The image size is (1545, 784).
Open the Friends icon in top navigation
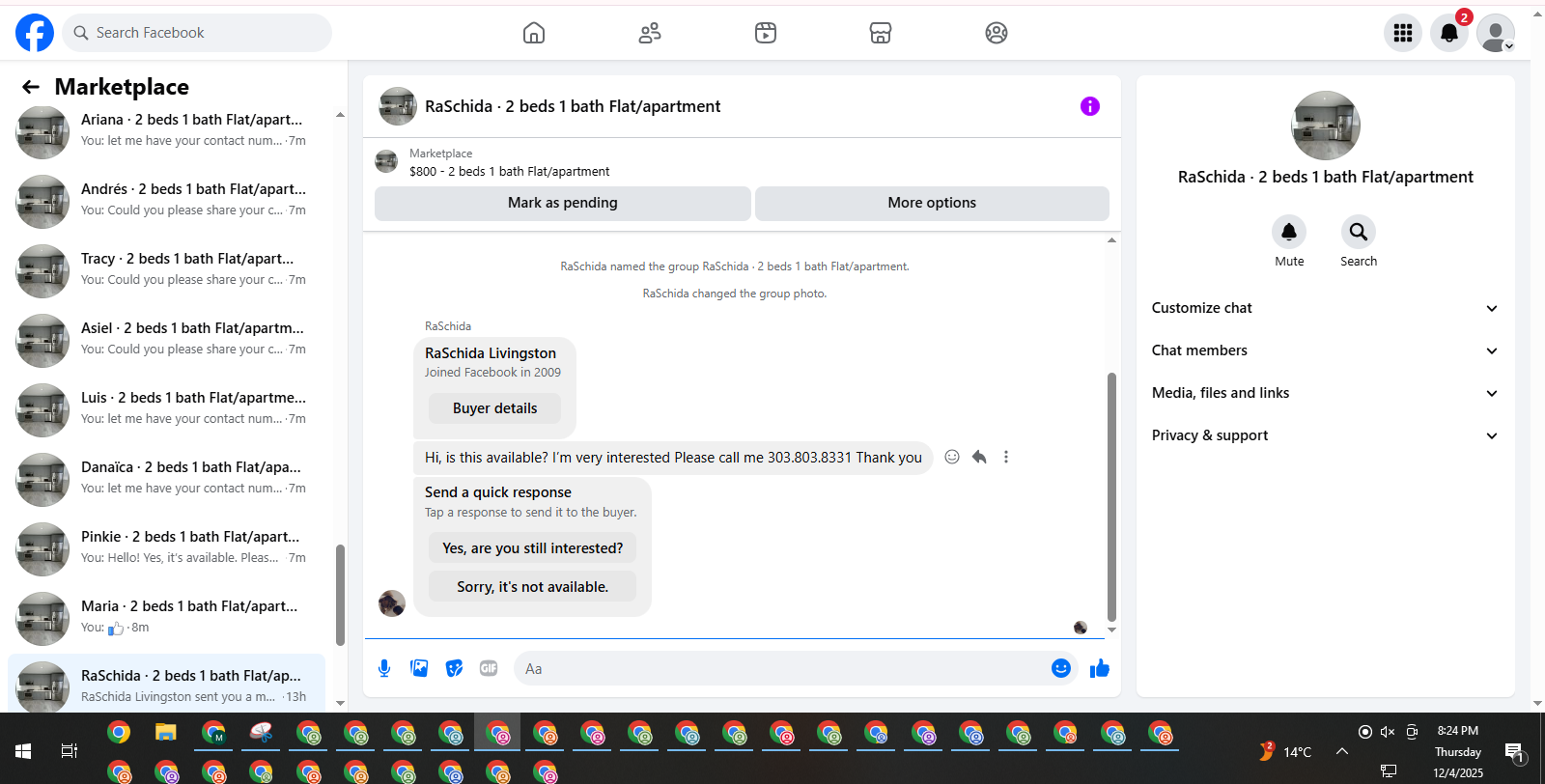(x=650, y=33)
